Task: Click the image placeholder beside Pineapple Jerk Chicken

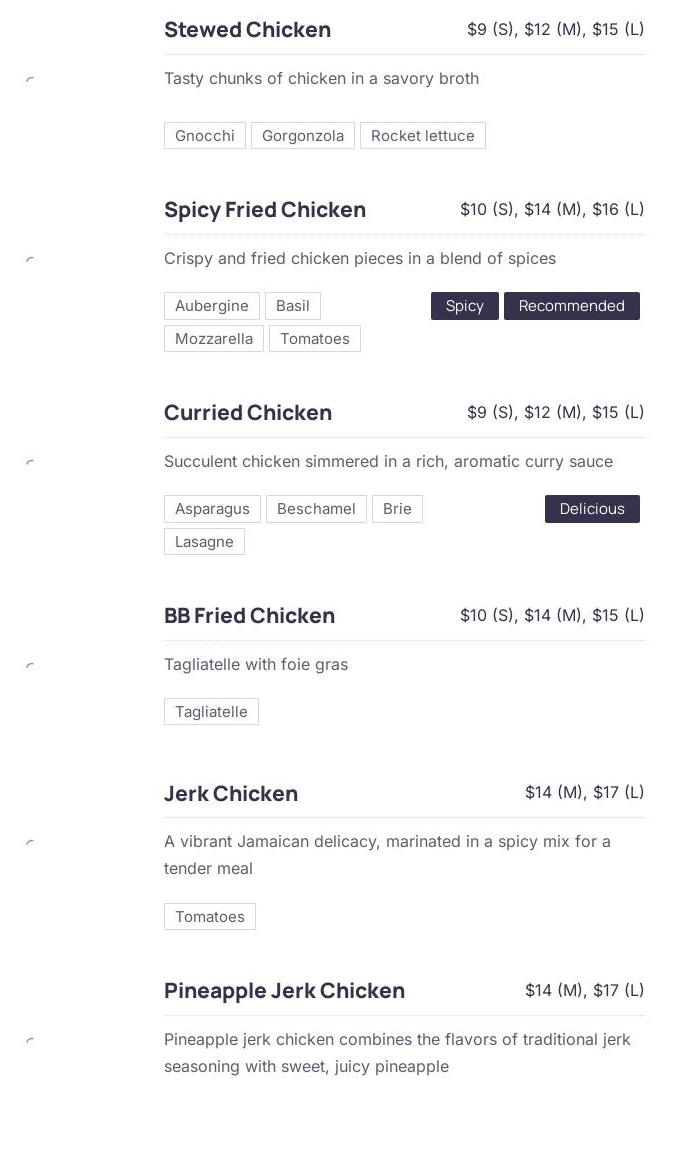Action: tap(30, 1040)
